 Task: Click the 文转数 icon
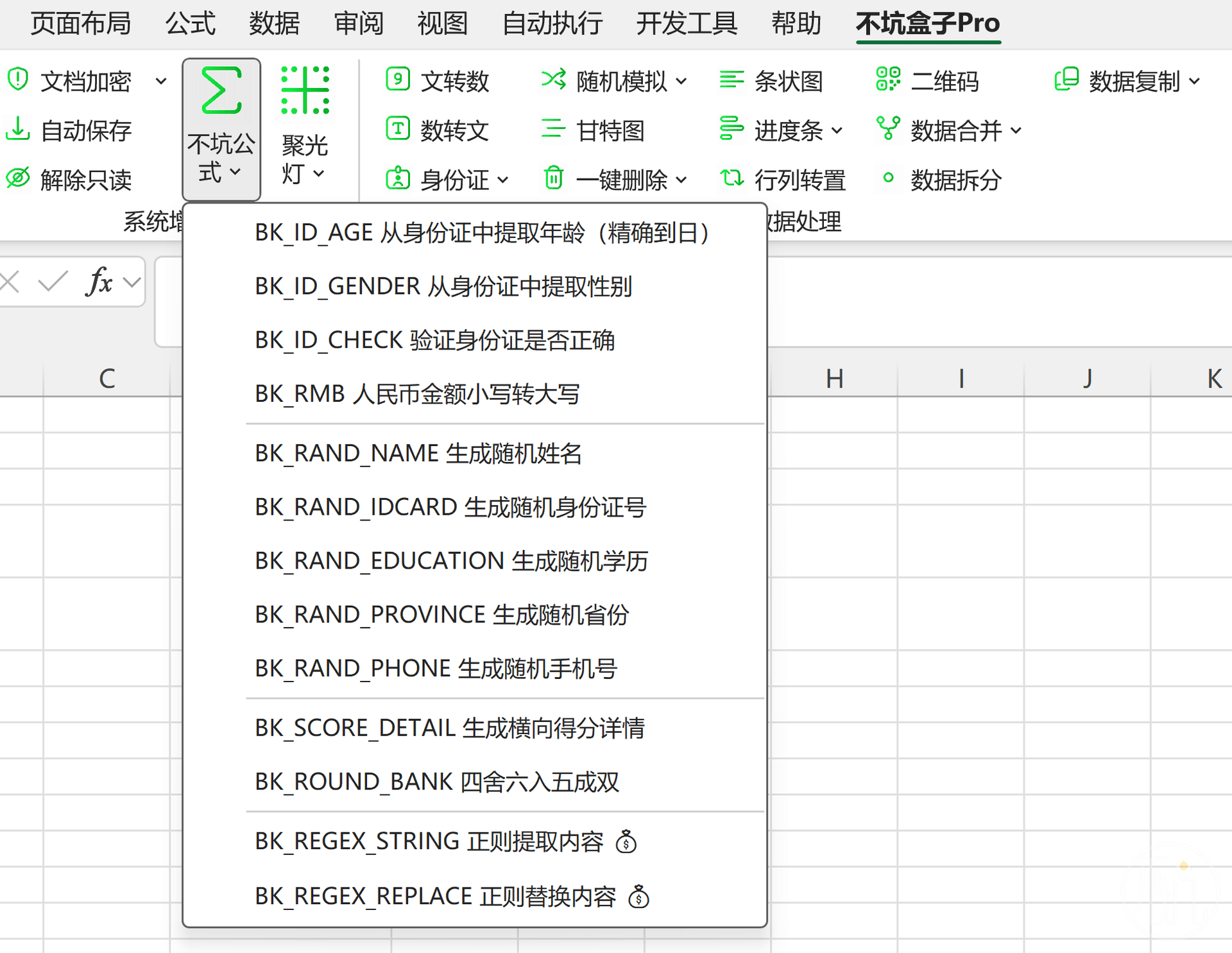[x=398, y=80]
